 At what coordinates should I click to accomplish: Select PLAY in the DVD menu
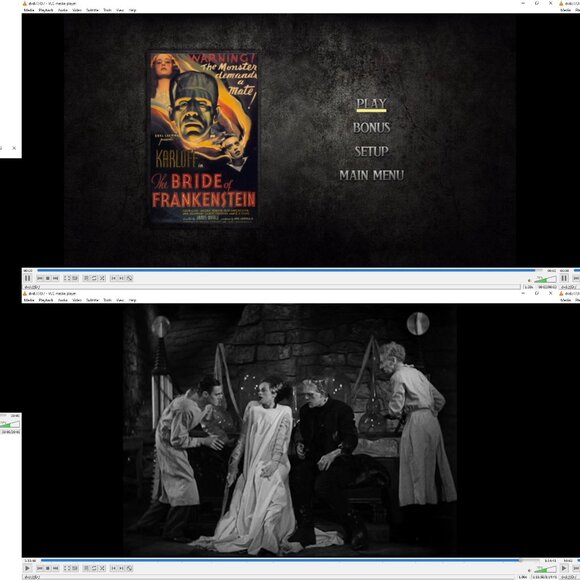(371, 104)
